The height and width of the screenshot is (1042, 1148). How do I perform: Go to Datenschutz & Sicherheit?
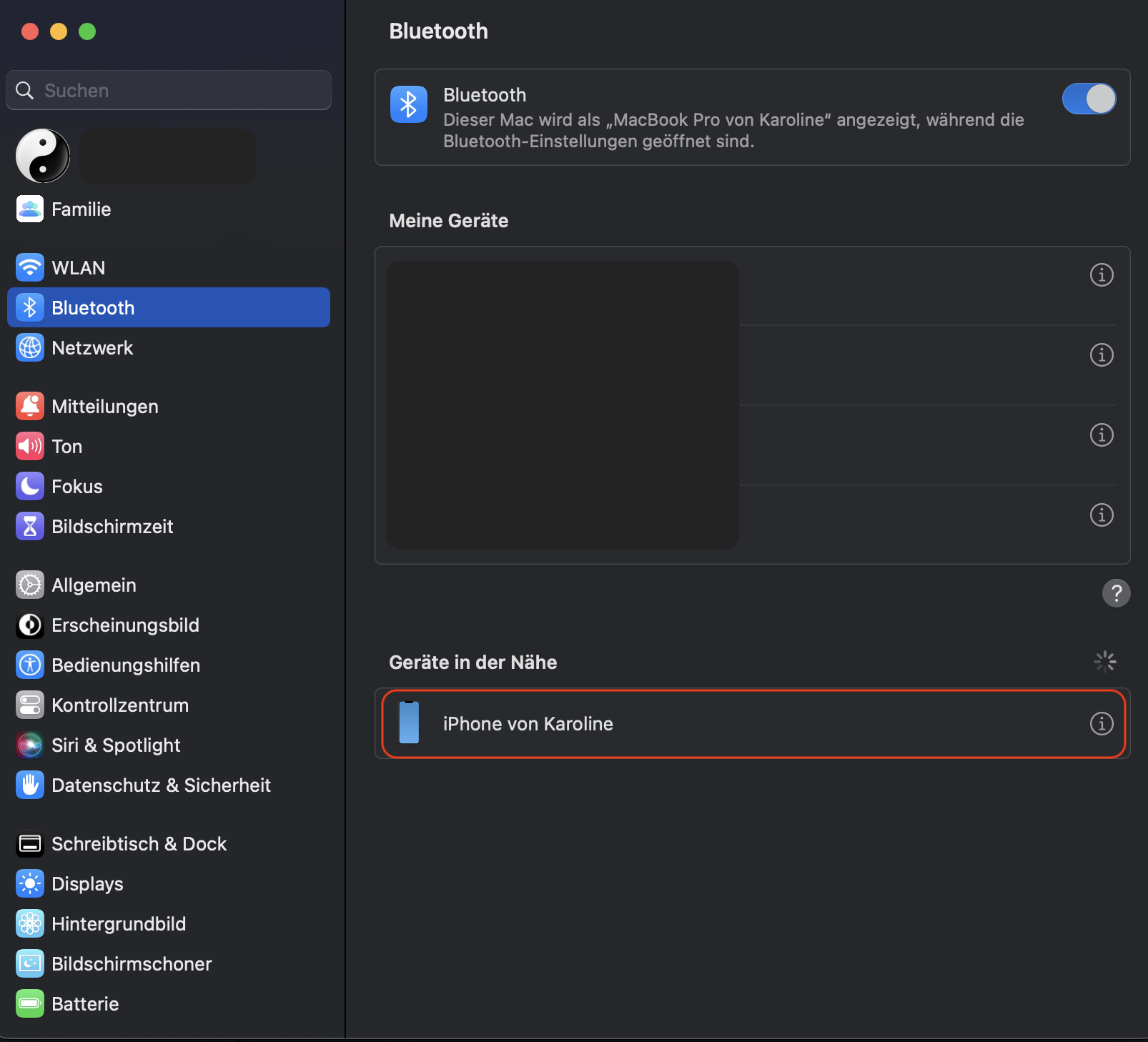pyautogui.click(x=161, y=785)
